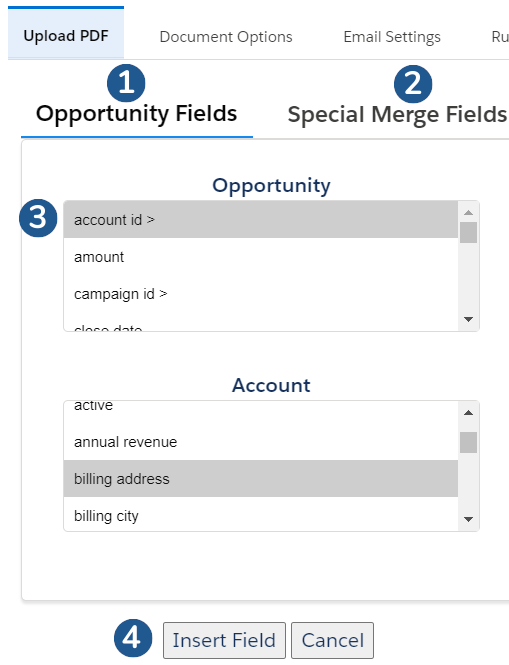509x665 pixels.
Task: Click Account list scroll-down arrow
Action: click(x=468, y=519)
